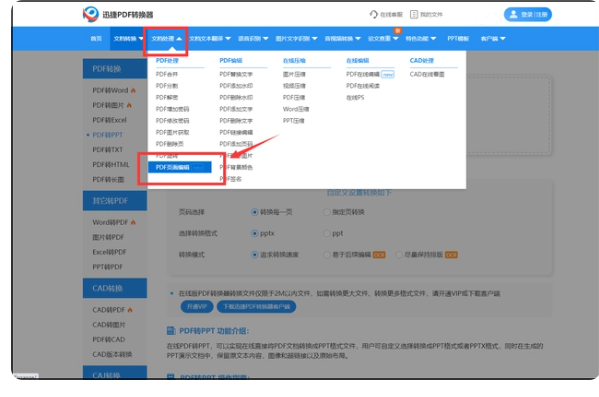
Task: Open PDF转TXT in the left sidebar
Action: tap(108, 150)
